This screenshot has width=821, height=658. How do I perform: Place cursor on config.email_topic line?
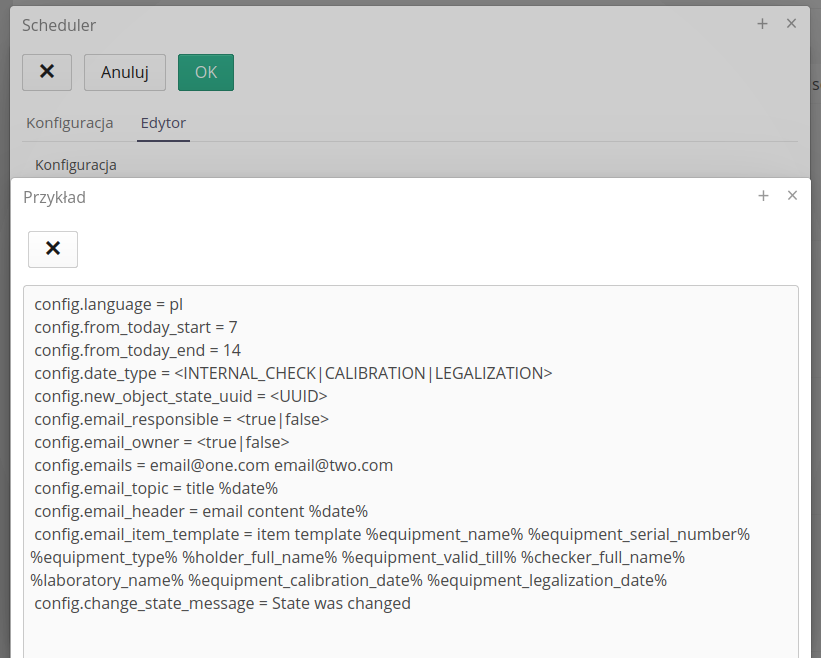pyautogui.click(x=155, y=488)
